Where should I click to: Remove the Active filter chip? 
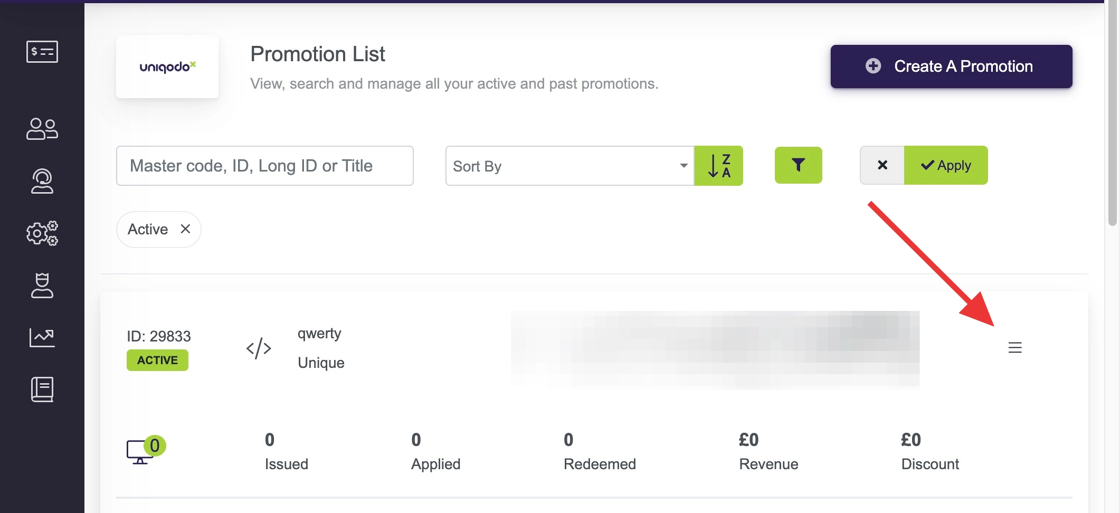coord(185,230)
